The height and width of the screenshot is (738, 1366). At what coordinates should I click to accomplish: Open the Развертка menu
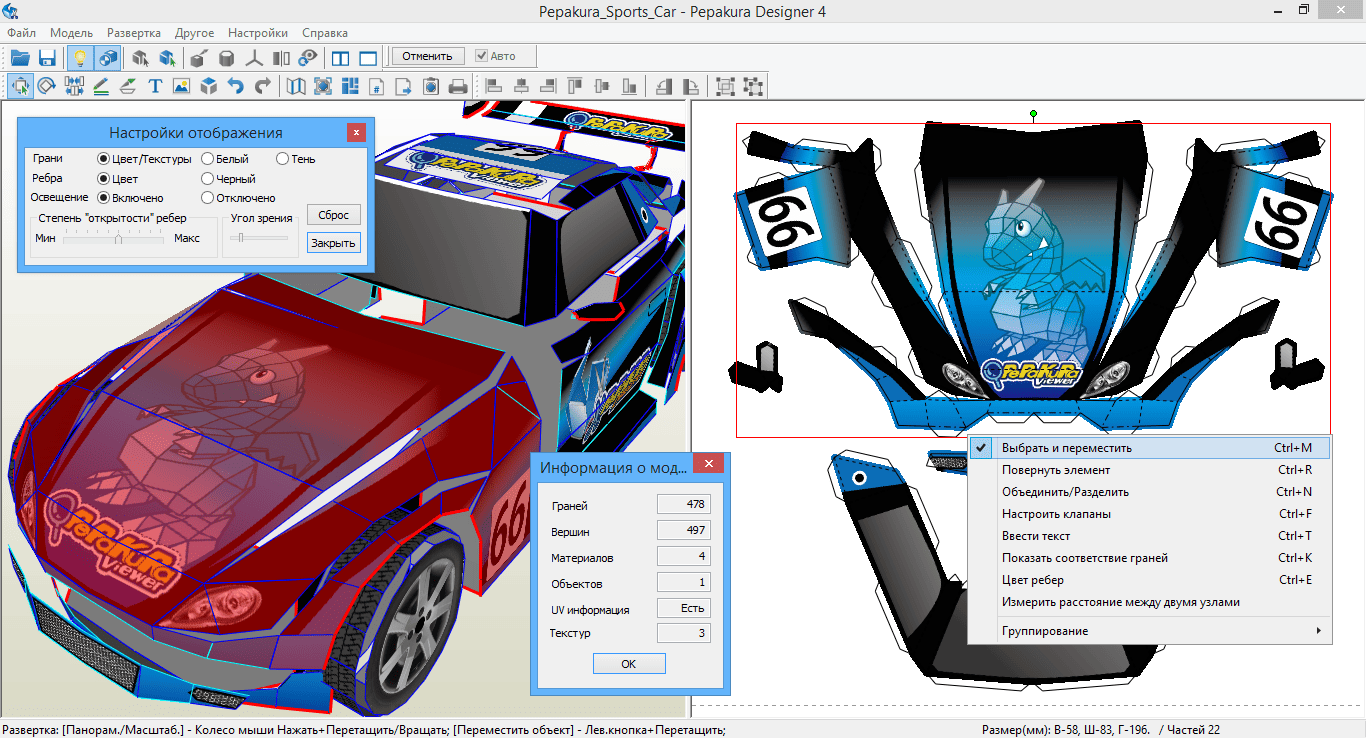(134, 33)
